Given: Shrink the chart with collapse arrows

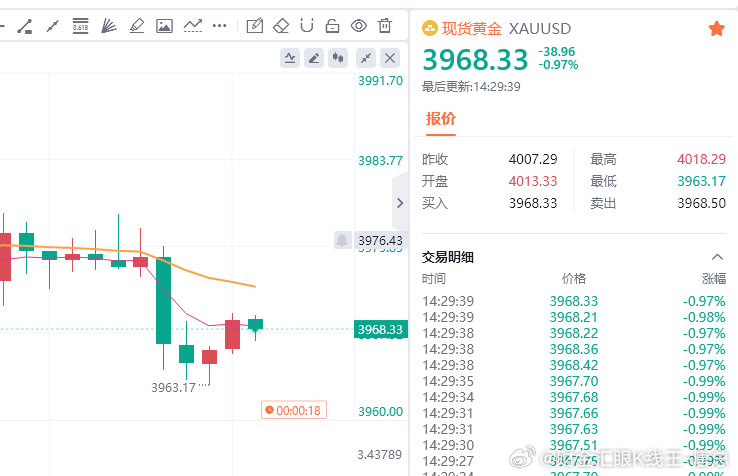Looking at the screenshot, I should 366,58.
